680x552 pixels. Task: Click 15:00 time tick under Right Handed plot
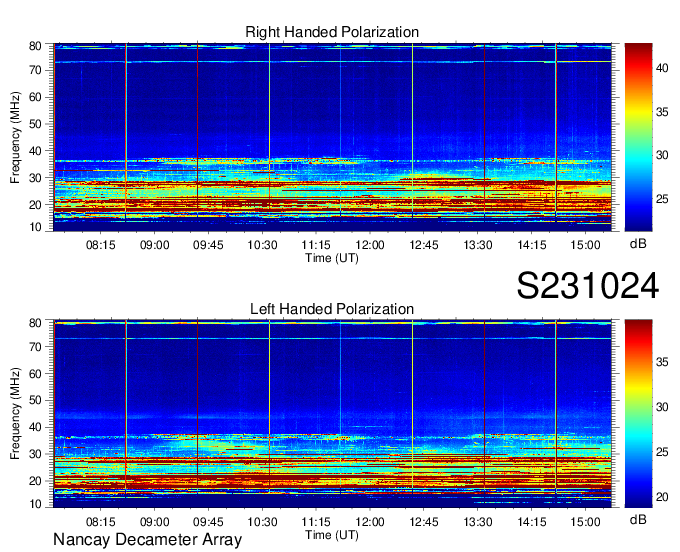(585, 245)
